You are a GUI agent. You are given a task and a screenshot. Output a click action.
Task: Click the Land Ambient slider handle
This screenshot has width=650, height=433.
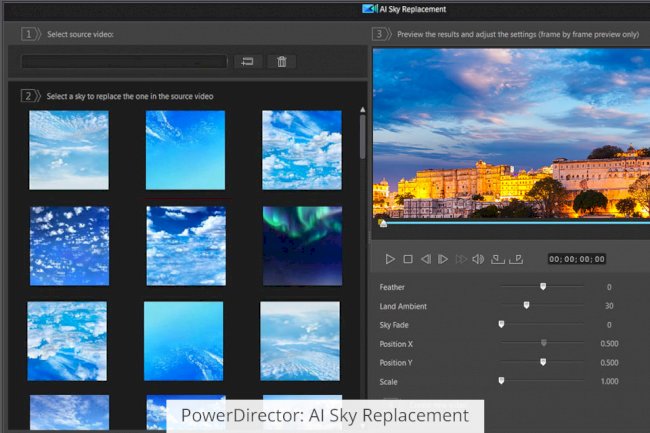point(526,305)
